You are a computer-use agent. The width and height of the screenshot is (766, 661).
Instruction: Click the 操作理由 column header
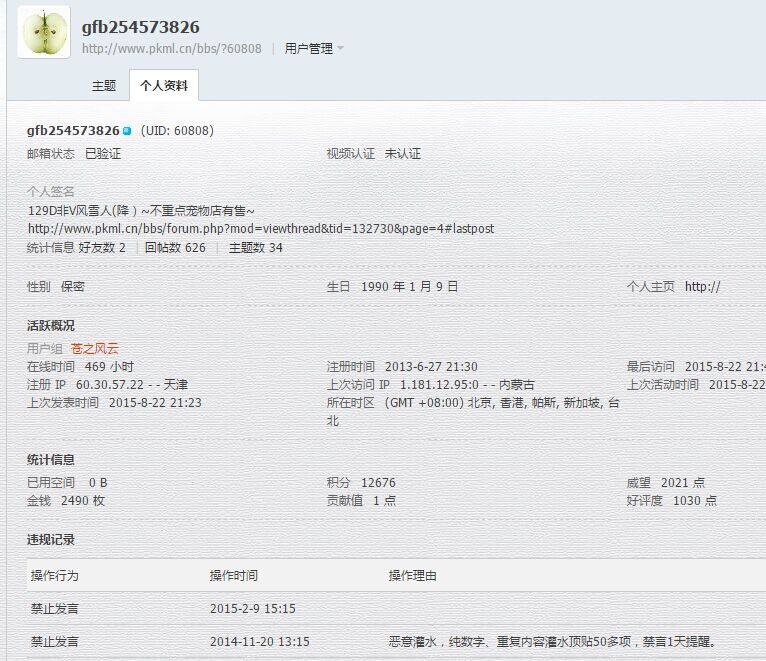point(412,575)
